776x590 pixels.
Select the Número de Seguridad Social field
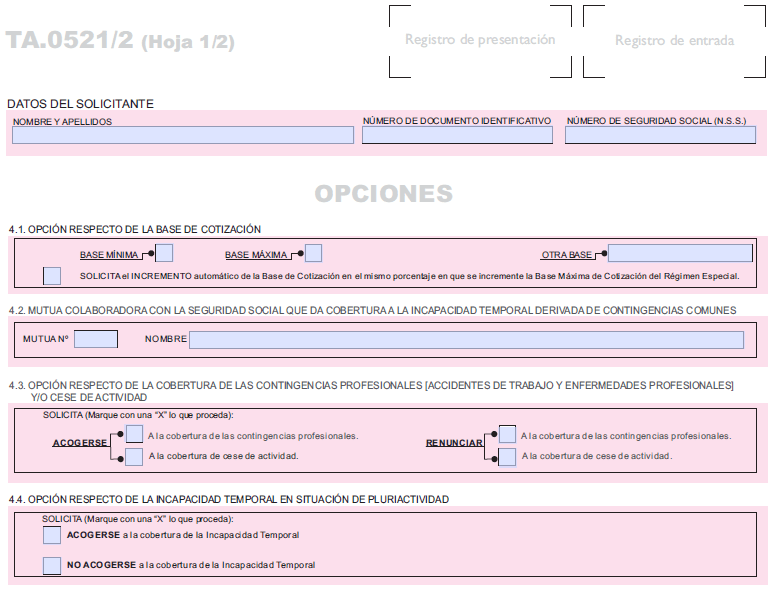(658, 135)
